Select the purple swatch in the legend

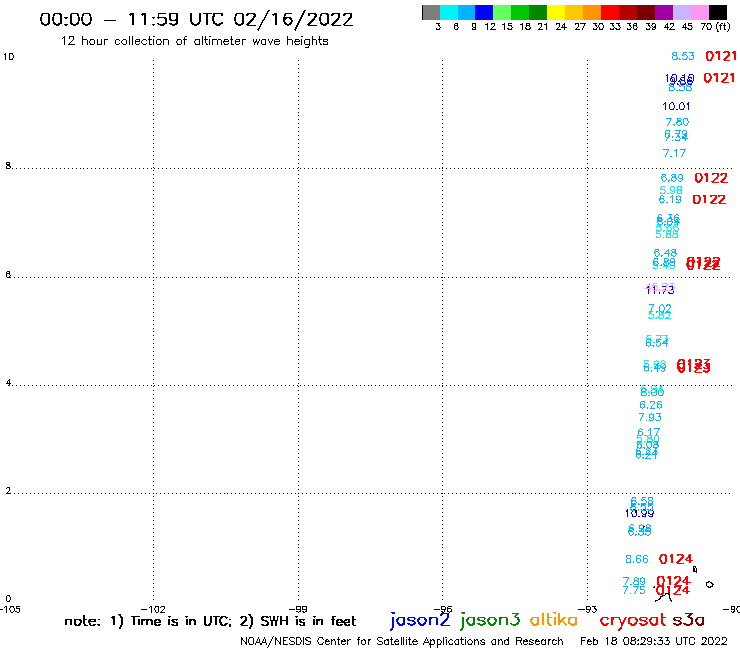coord(664,12)
